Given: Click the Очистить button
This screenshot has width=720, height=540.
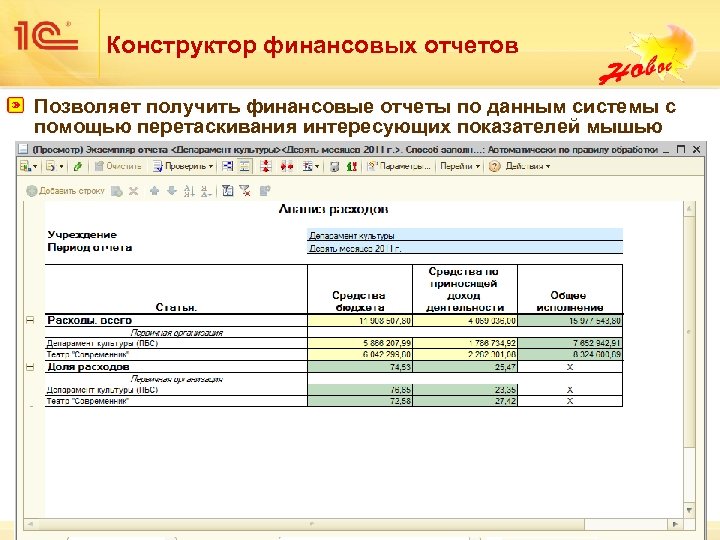Looking at the screenshot, I should tap(118, 166).
